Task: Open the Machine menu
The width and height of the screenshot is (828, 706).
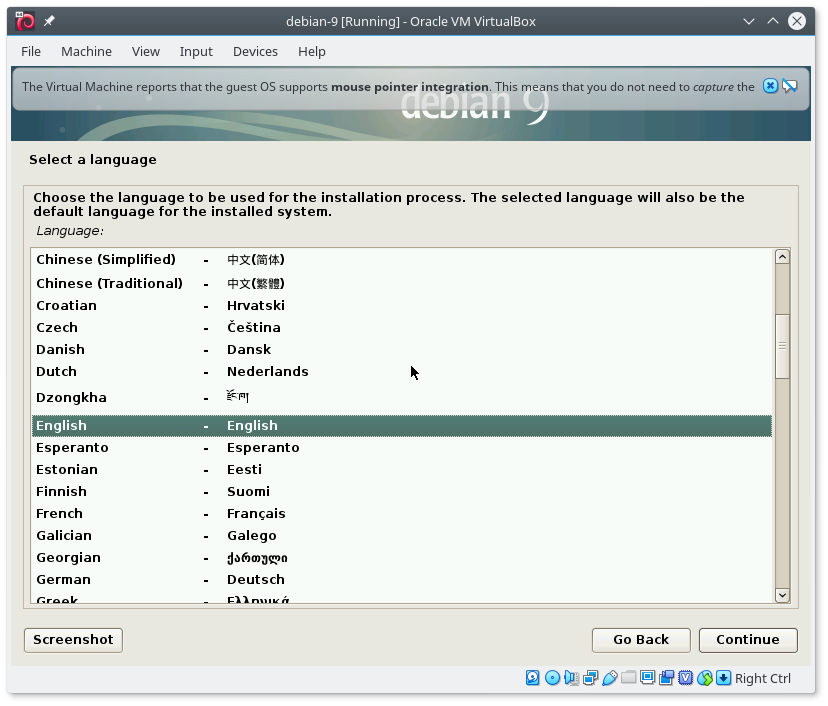Action: (86, 51)
